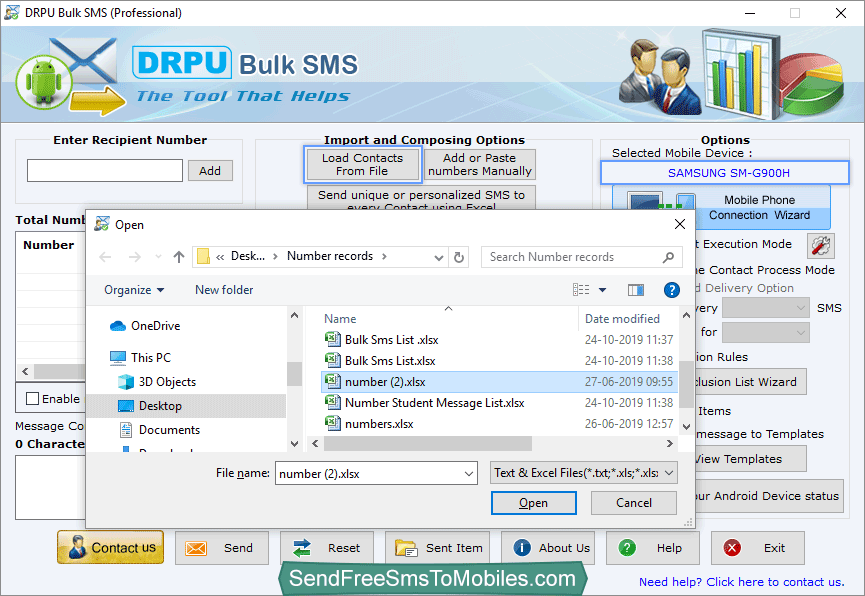This screenshot has height=596, width=865.
Task: Select Number Student Message List.xlsx
Action: pos(499,403)
